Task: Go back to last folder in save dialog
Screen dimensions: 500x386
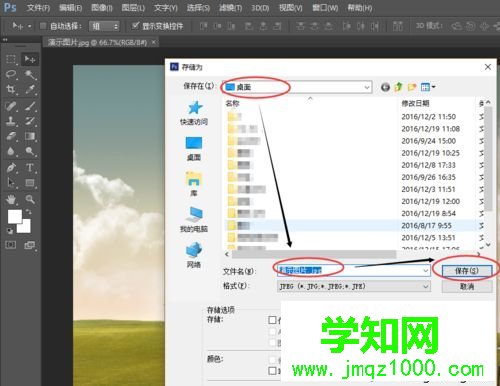Action: [x=385, y=87]
